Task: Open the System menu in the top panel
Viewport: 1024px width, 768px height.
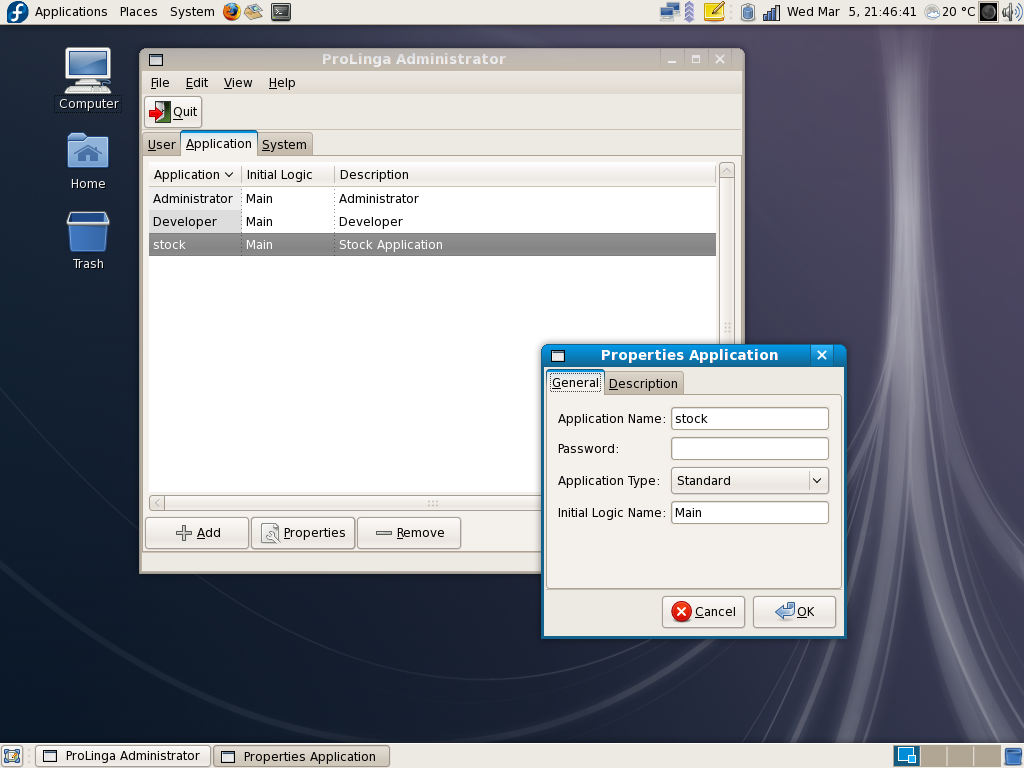Action: click(192, 12)
